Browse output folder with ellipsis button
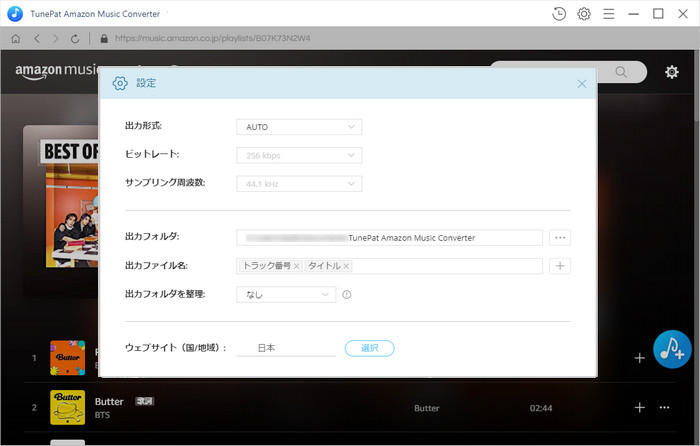700x446 pixels. (x=560, y=238)
